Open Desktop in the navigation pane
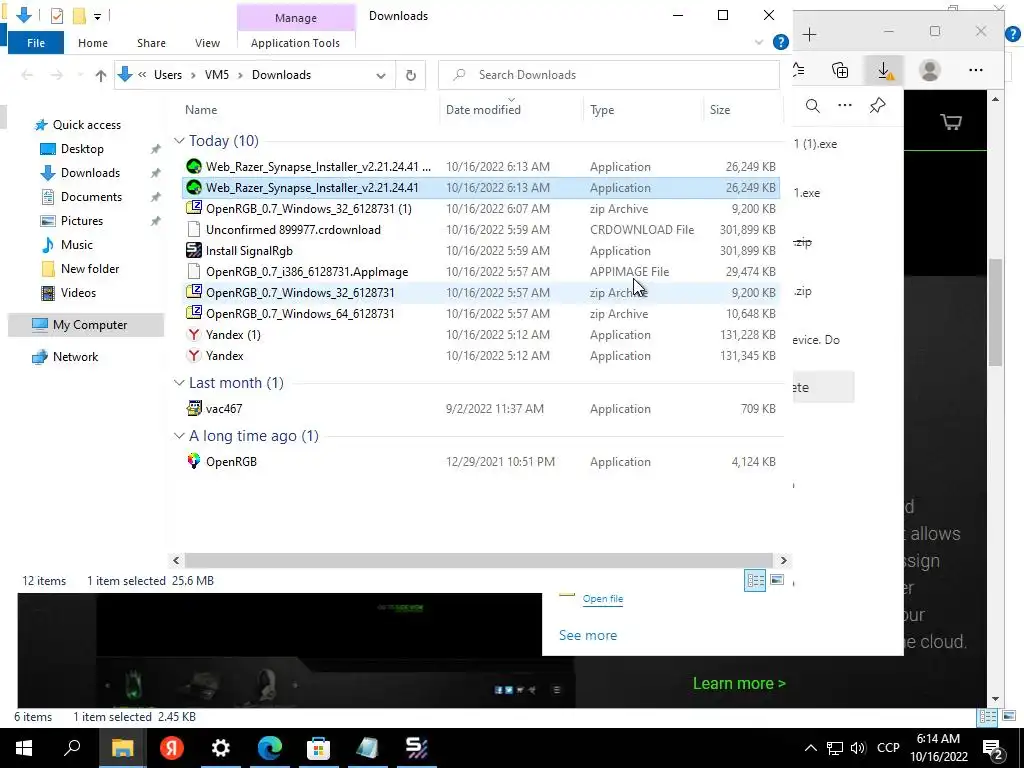The height and width of the screenshot is (768, 1024). click(x=82, y=149)
